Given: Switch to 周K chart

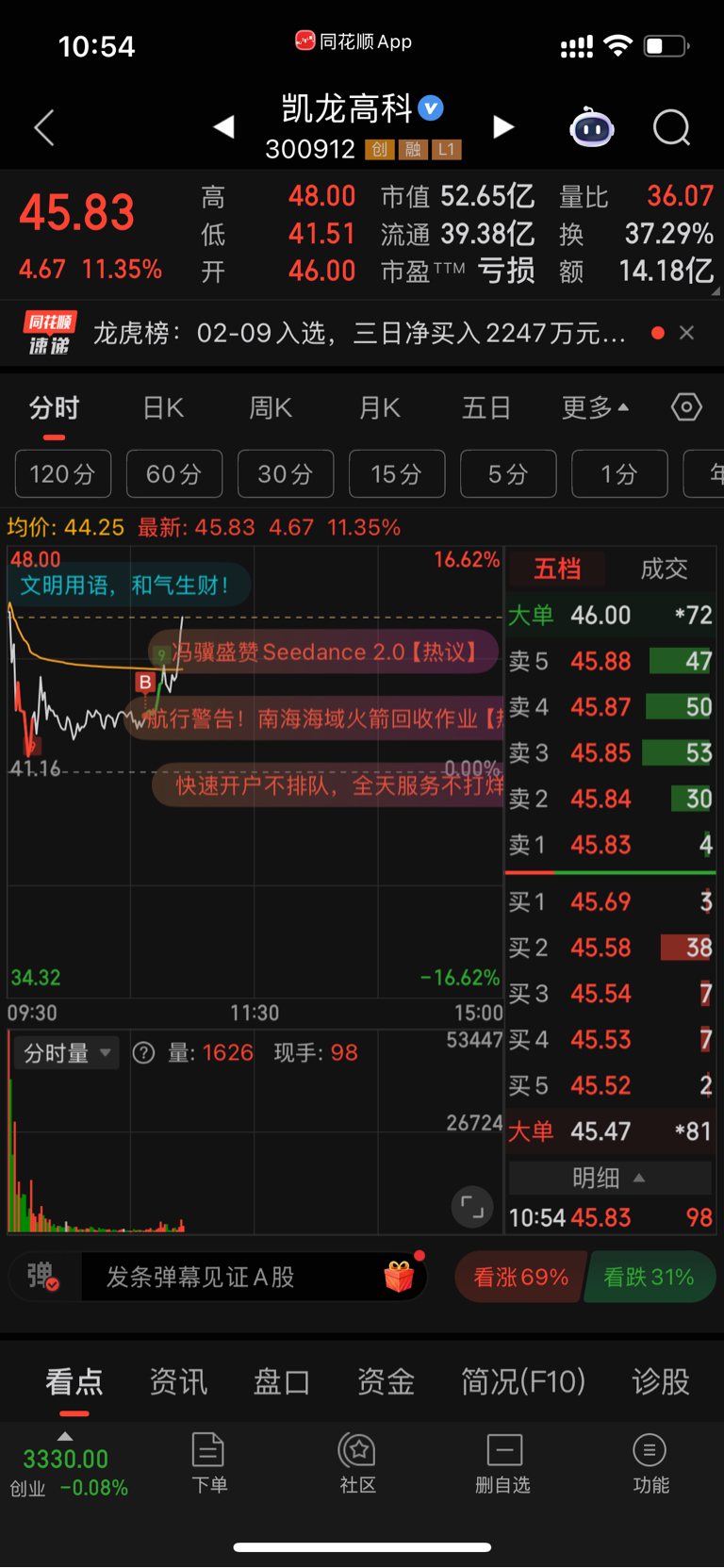Looking at the screenshot, I should coord(271,408).
